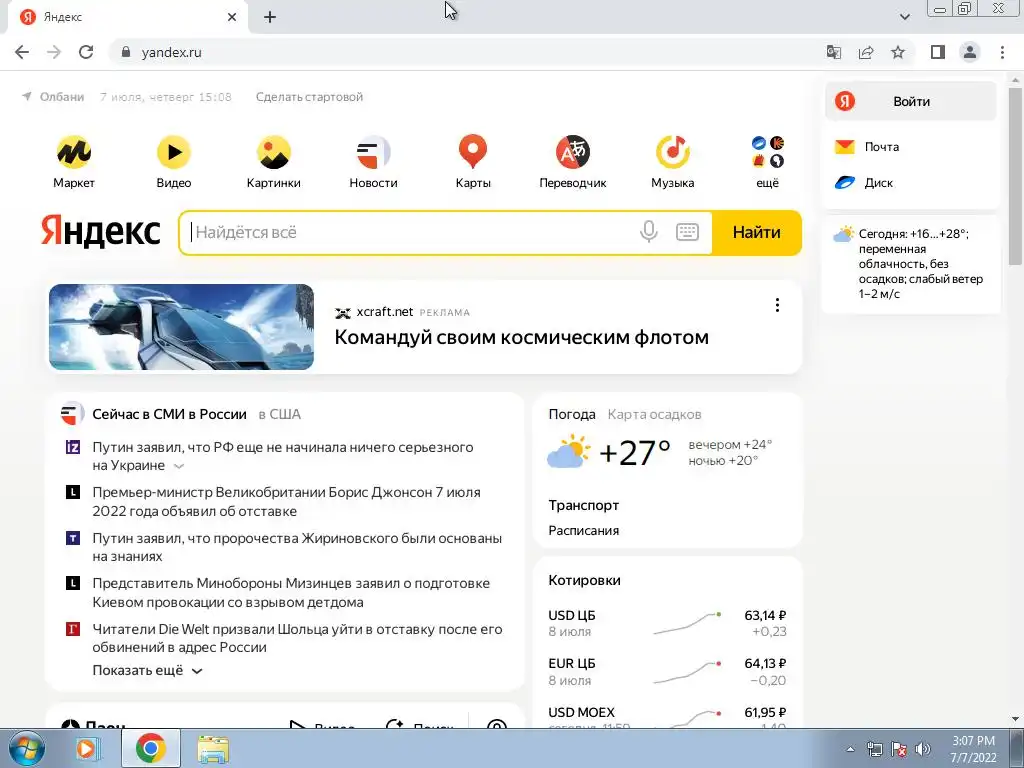
Task: Open sidebar weather forecast Сегодня widget
Action: (x=910, y=264)
